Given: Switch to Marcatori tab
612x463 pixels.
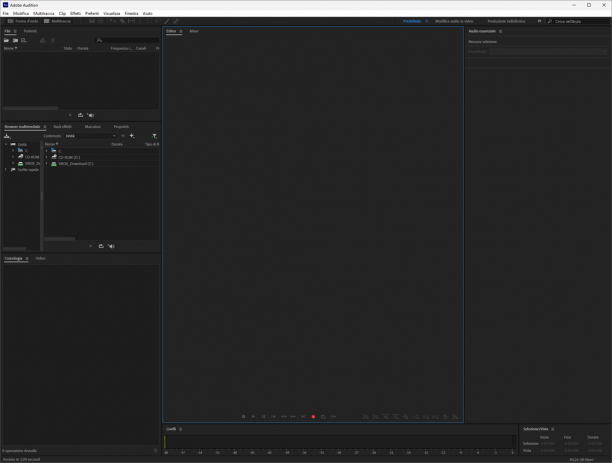Looking at the screenshot, I should pos(93,127).
